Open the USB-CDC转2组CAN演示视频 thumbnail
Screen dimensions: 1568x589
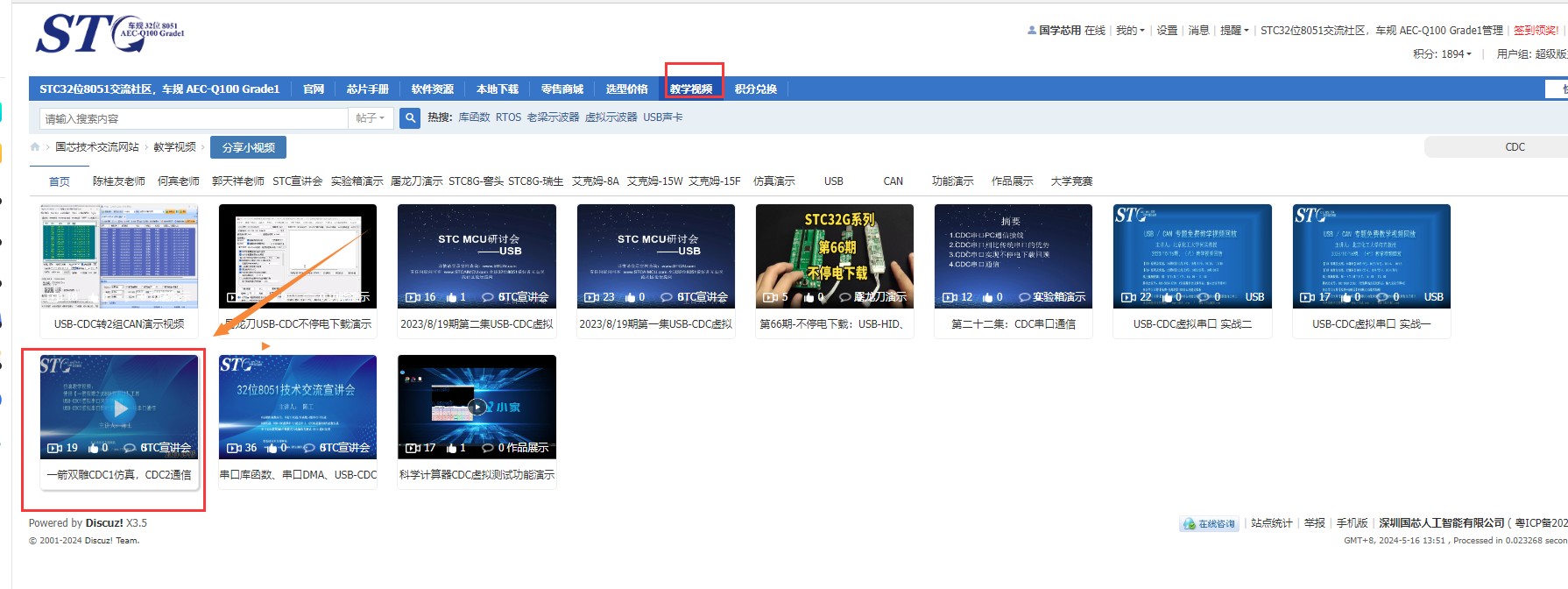(119, 256)
